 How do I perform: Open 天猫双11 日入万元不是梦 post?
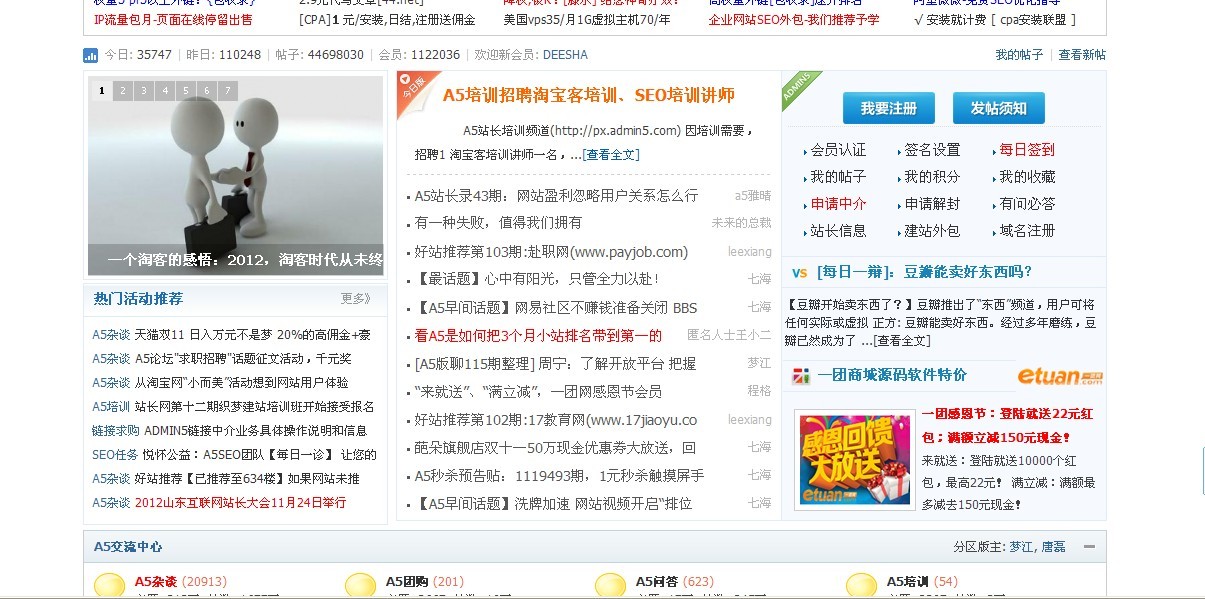click(253, 335)
